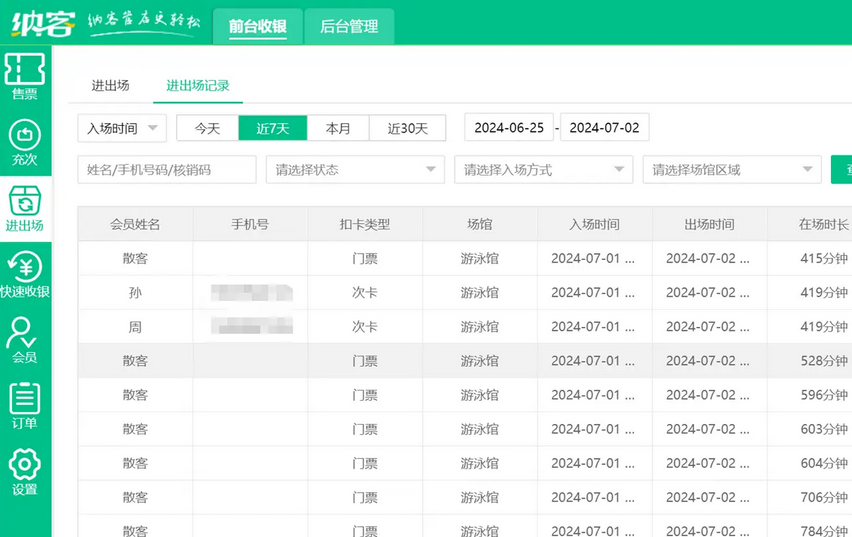Open the 进出场 sub-tab
852x537 pixels.
110,85
